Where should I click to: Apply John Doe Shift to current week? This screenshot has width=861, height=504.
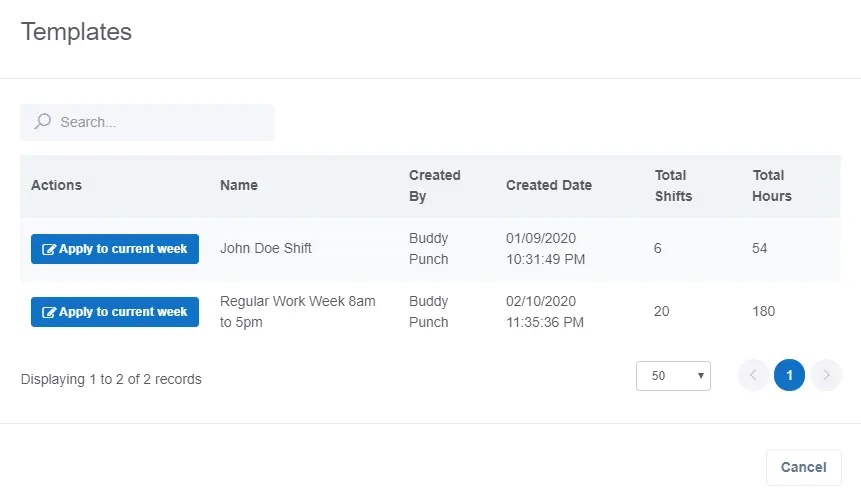[115, 249]
